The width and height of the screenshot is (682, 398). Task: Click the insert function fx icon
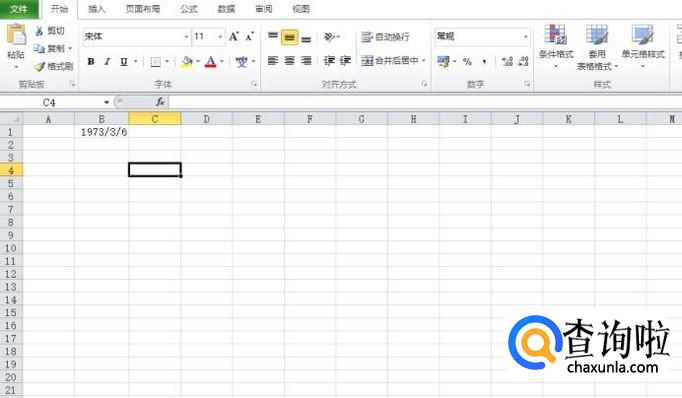[160, 102]
